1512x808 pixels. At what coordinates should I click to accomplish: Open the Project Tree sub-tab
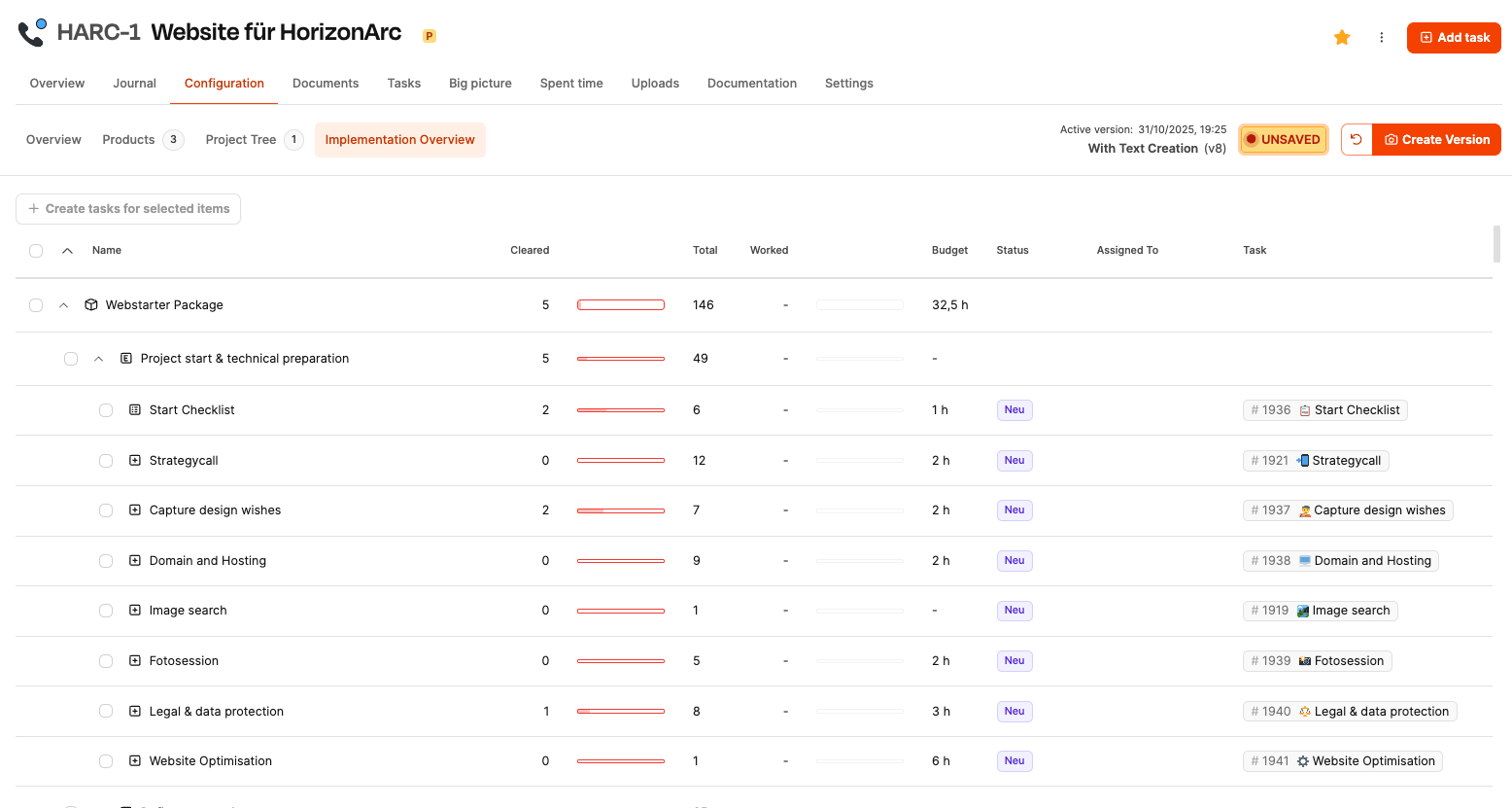click(241, 140)
